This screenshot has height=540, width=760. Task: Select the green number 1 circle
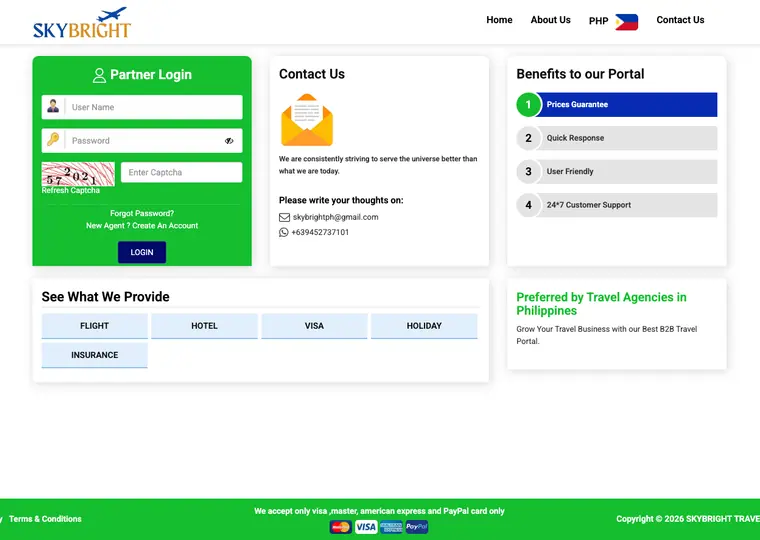coord(528,105)
